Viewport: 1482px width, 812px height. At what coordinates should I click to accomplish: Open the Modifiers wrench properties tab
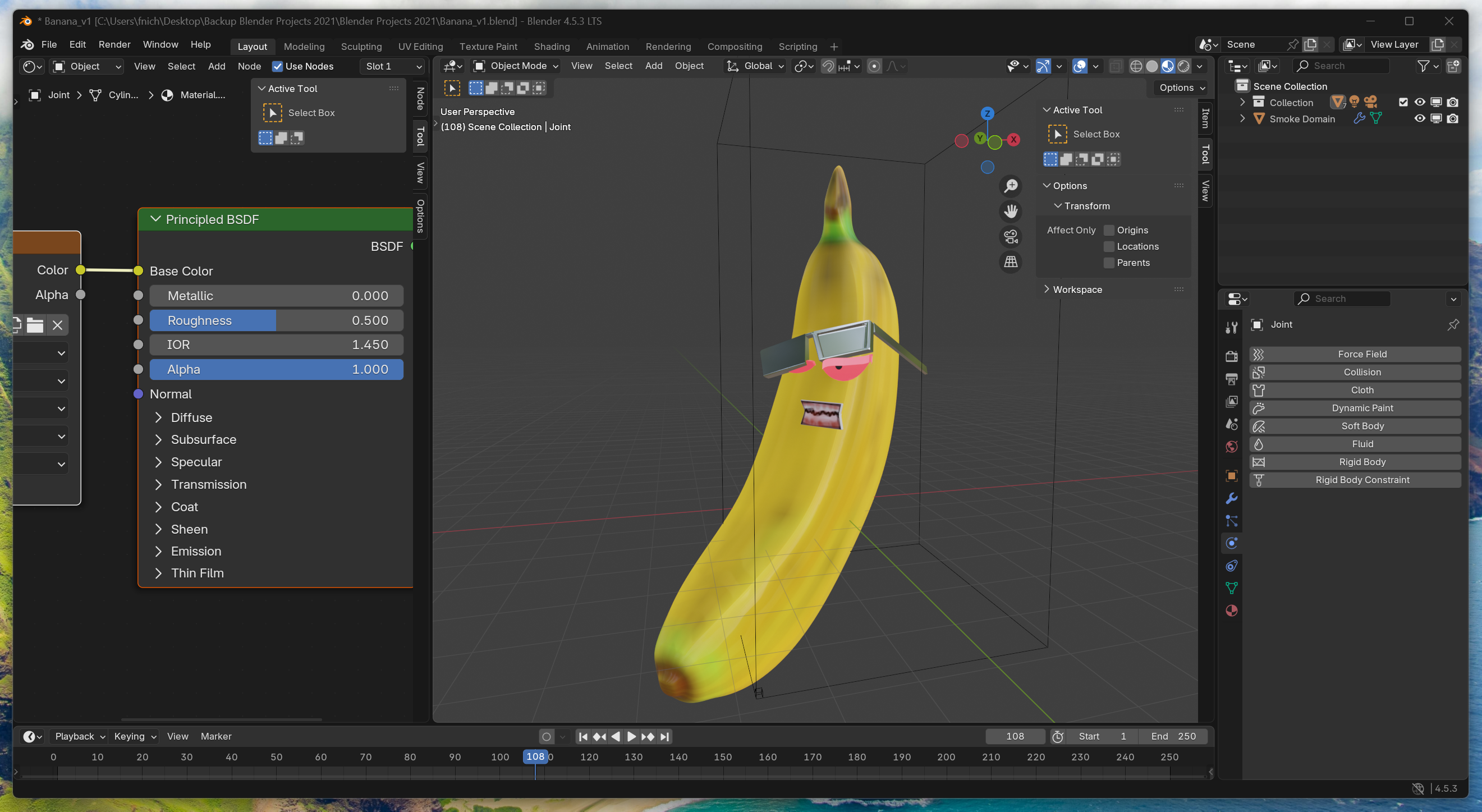click(1231, 498)
